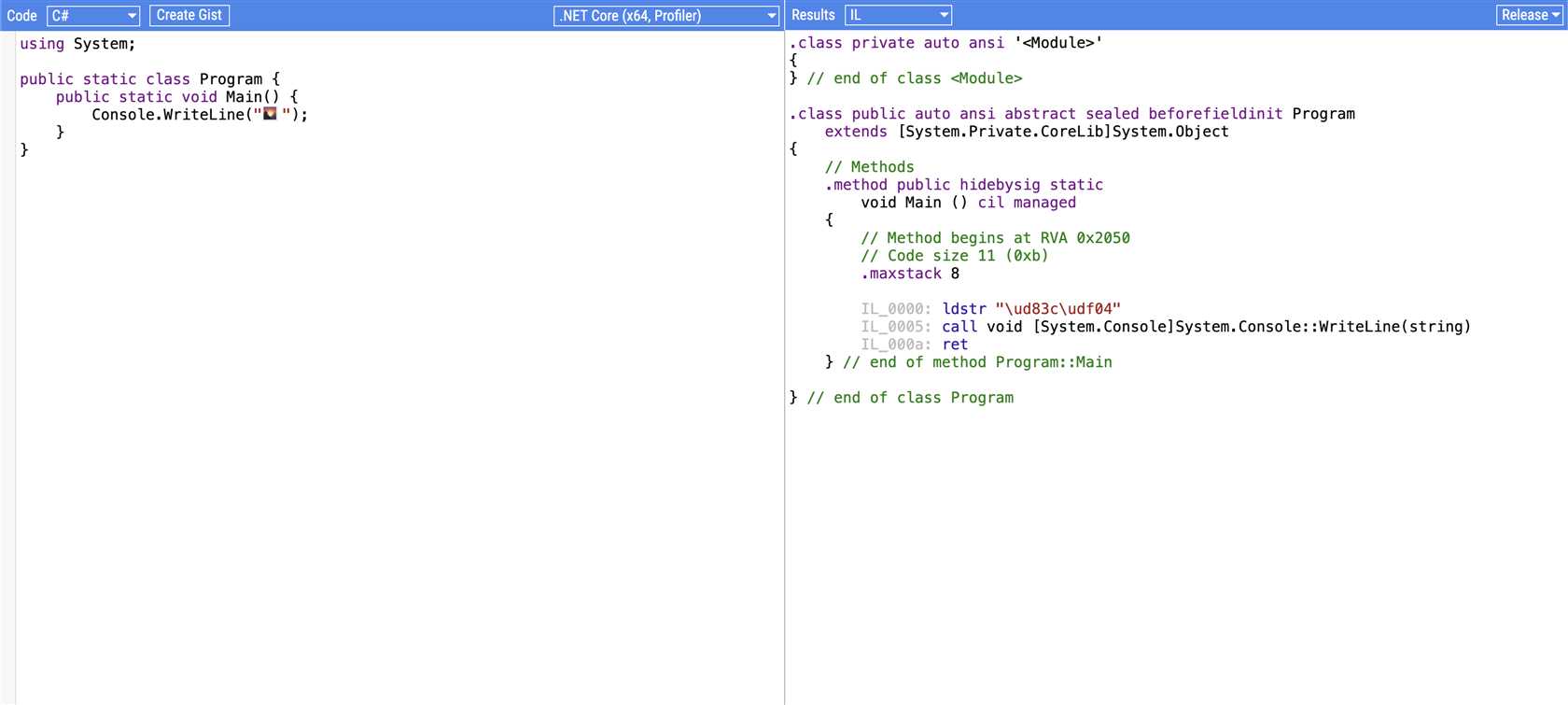The image size is (1568, 705).
Task: Click 'public static void Main() {' code line
Action: pyautogui.click(x=176, y=97)
